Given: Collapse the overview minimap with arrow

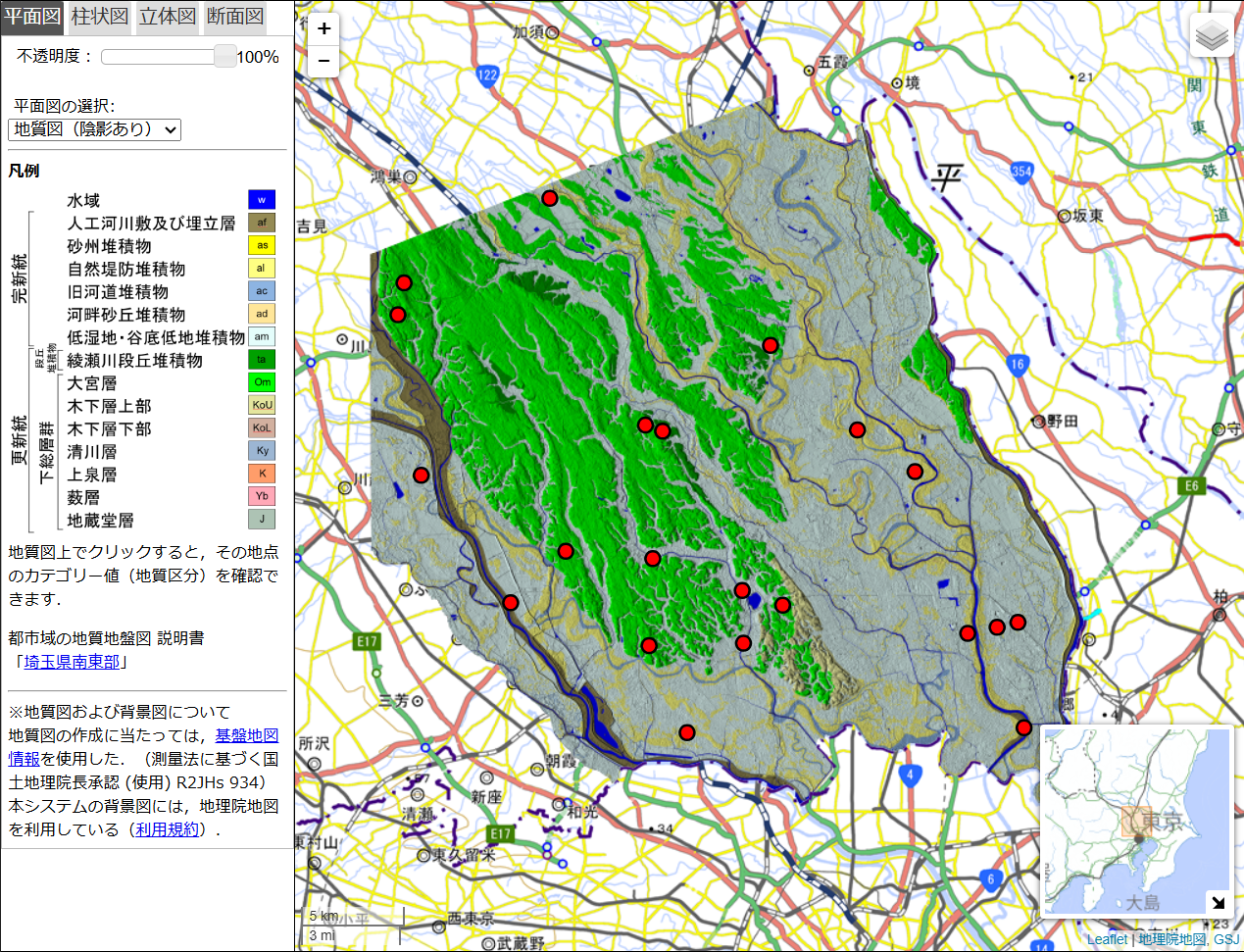Looking at the screenshot, I should (x=1218, y=903).
